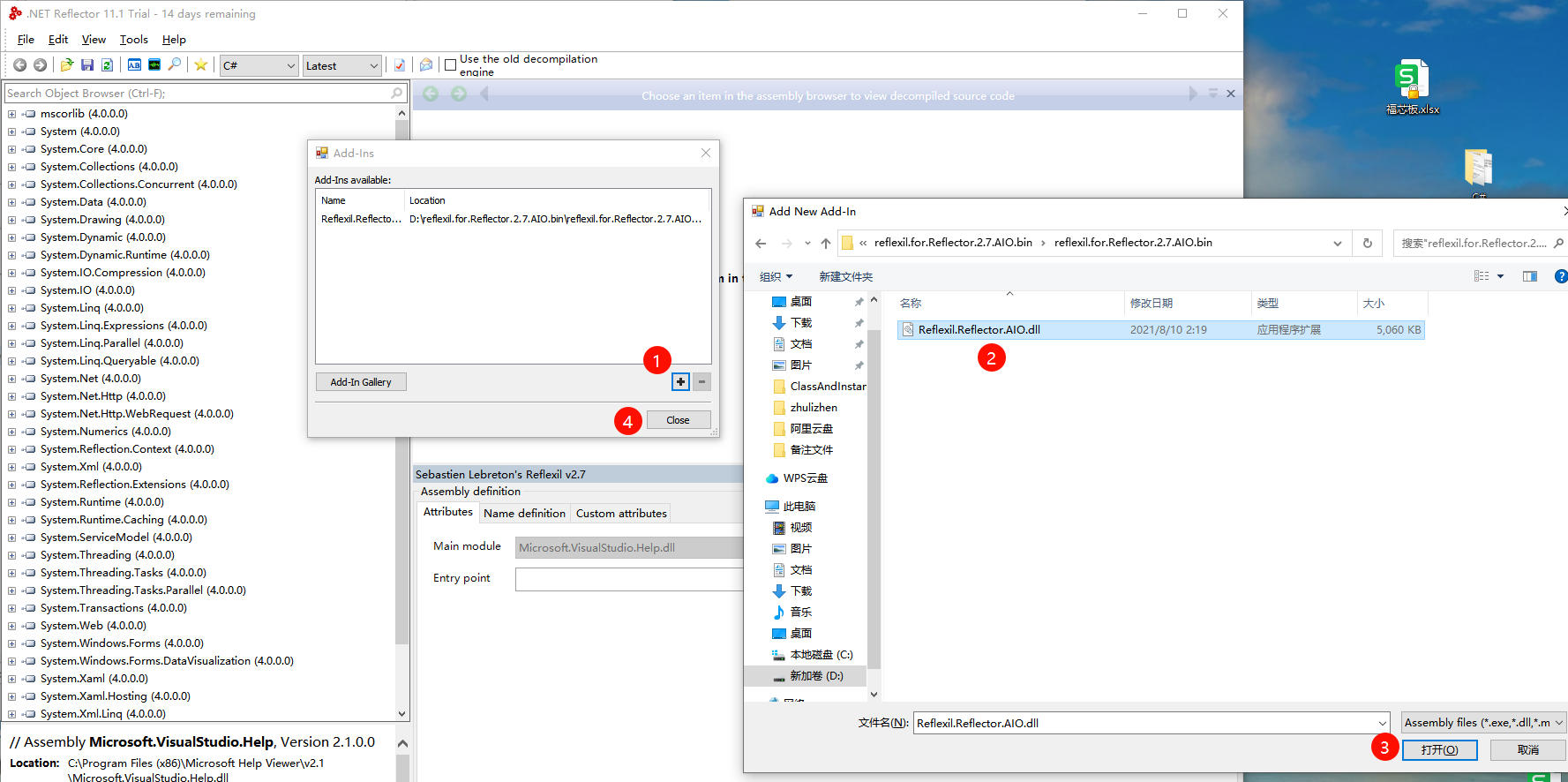Click the magnifying glass search toolbar icon

coord(175,65)
